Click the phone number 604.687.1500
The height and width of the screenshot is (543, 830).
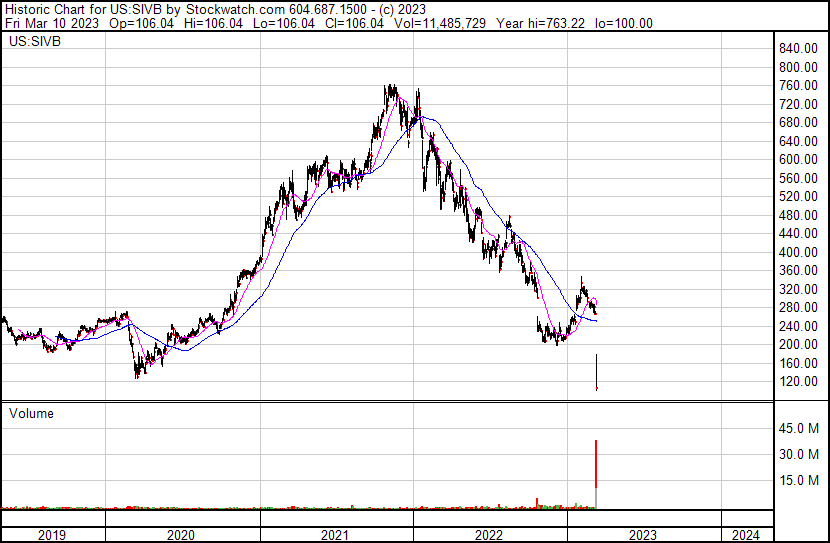(328, 10)
